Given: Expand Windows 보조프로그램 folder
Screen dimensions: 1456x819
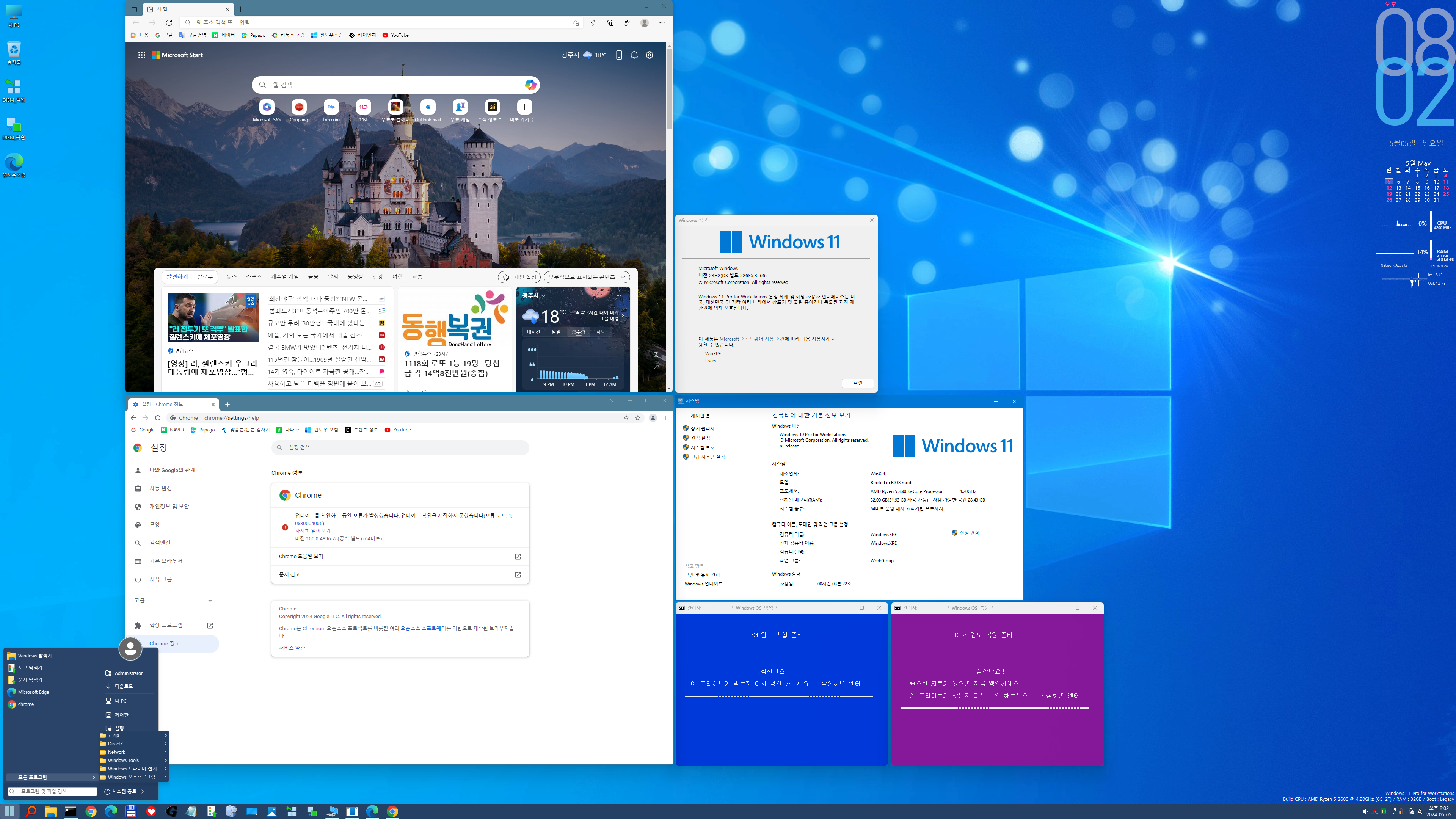Looking at the screenshot, I should [x=133, y=777].
